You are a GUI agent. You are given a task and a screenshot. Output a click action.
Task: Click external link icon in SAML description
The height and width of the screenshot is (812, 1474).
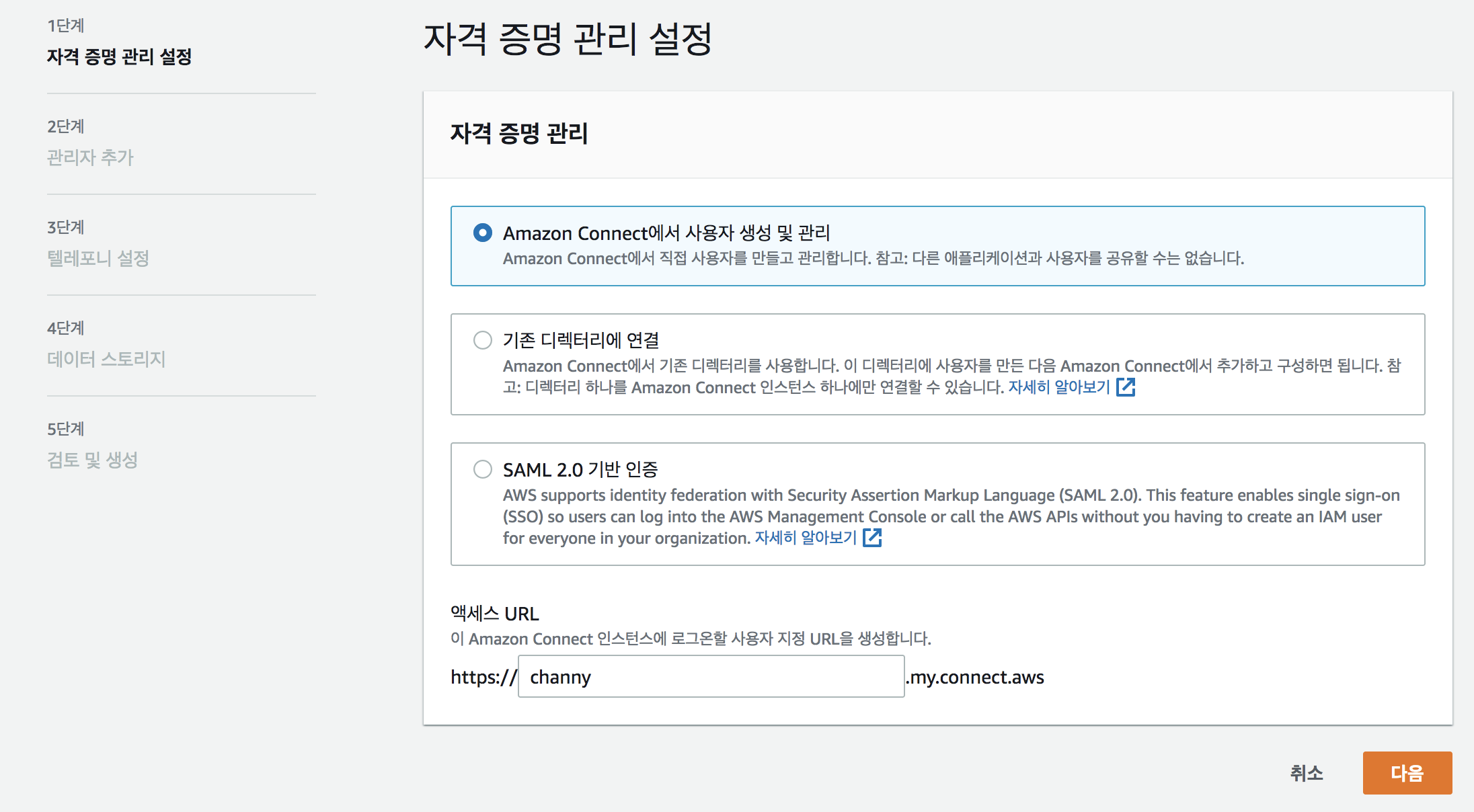pyautogui.click(x=872, y=538)
